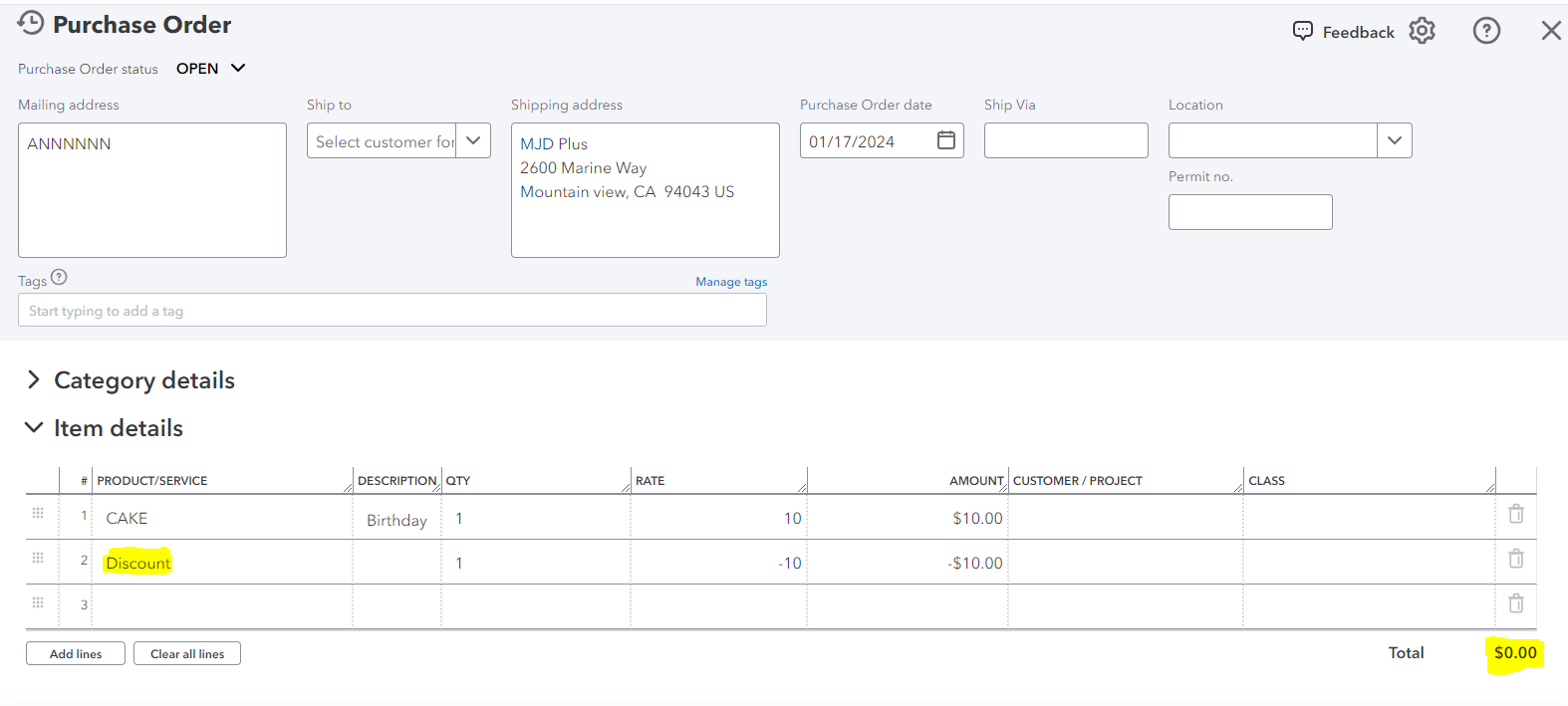The image size is (1568, 706).
Task: Open the Ship to customer dropdown arrow
Action: 473,140
